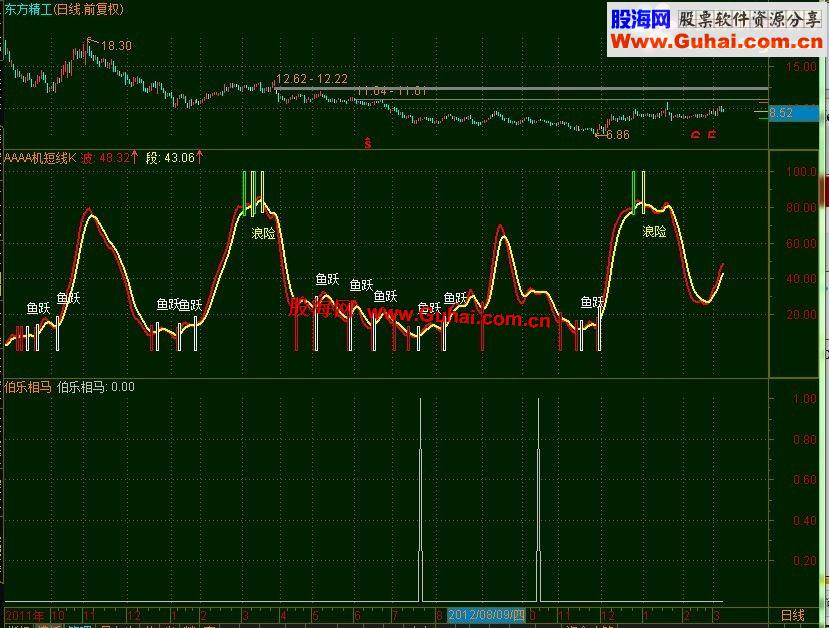Click the 6.86 low price arrow marker
Viewport: 829px width, 628px height.
coord(612,135)
